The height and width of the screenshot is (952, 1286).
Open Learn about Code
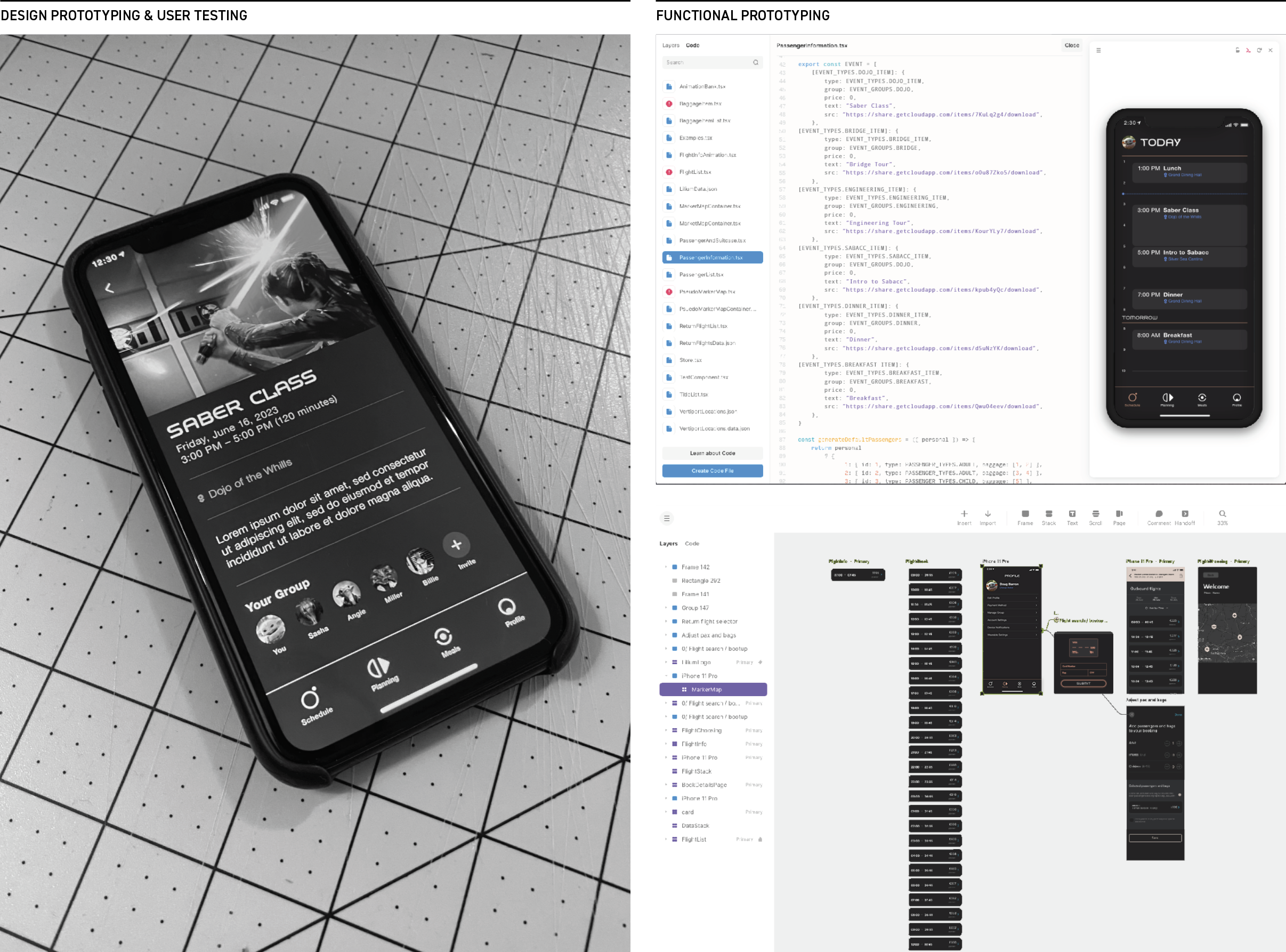[x=712, y=453]
